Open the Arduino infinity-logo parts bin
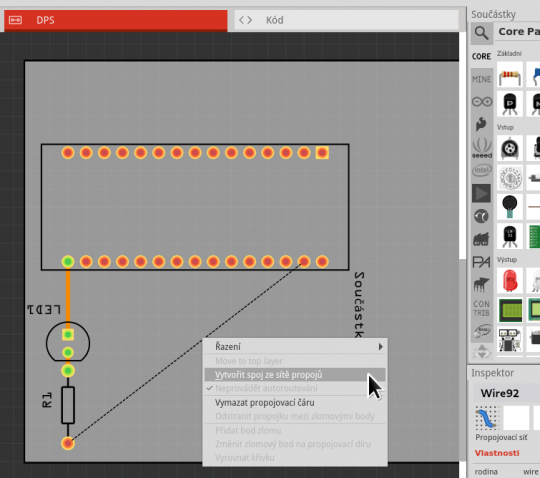 (x=482, y=102)
